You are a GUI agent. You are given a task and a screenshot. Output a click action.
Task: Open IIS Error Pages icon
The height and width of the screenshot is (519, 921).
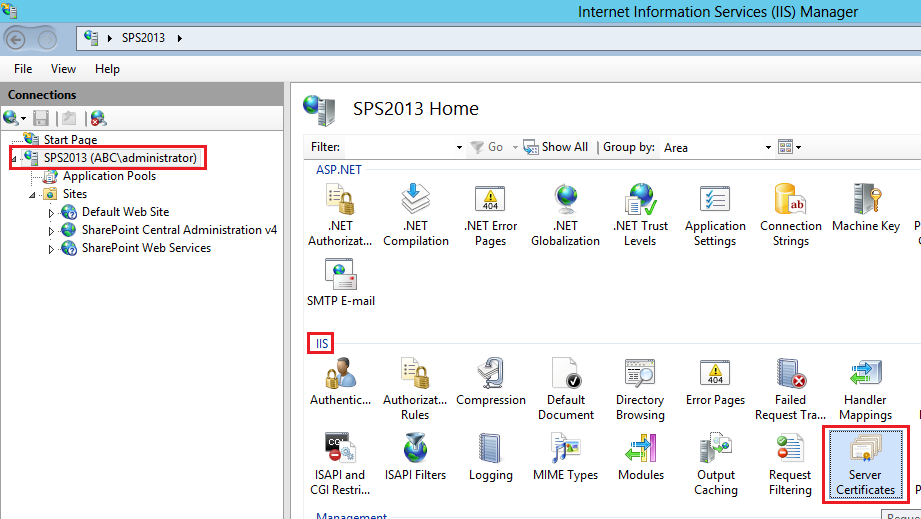click(715, 382)
